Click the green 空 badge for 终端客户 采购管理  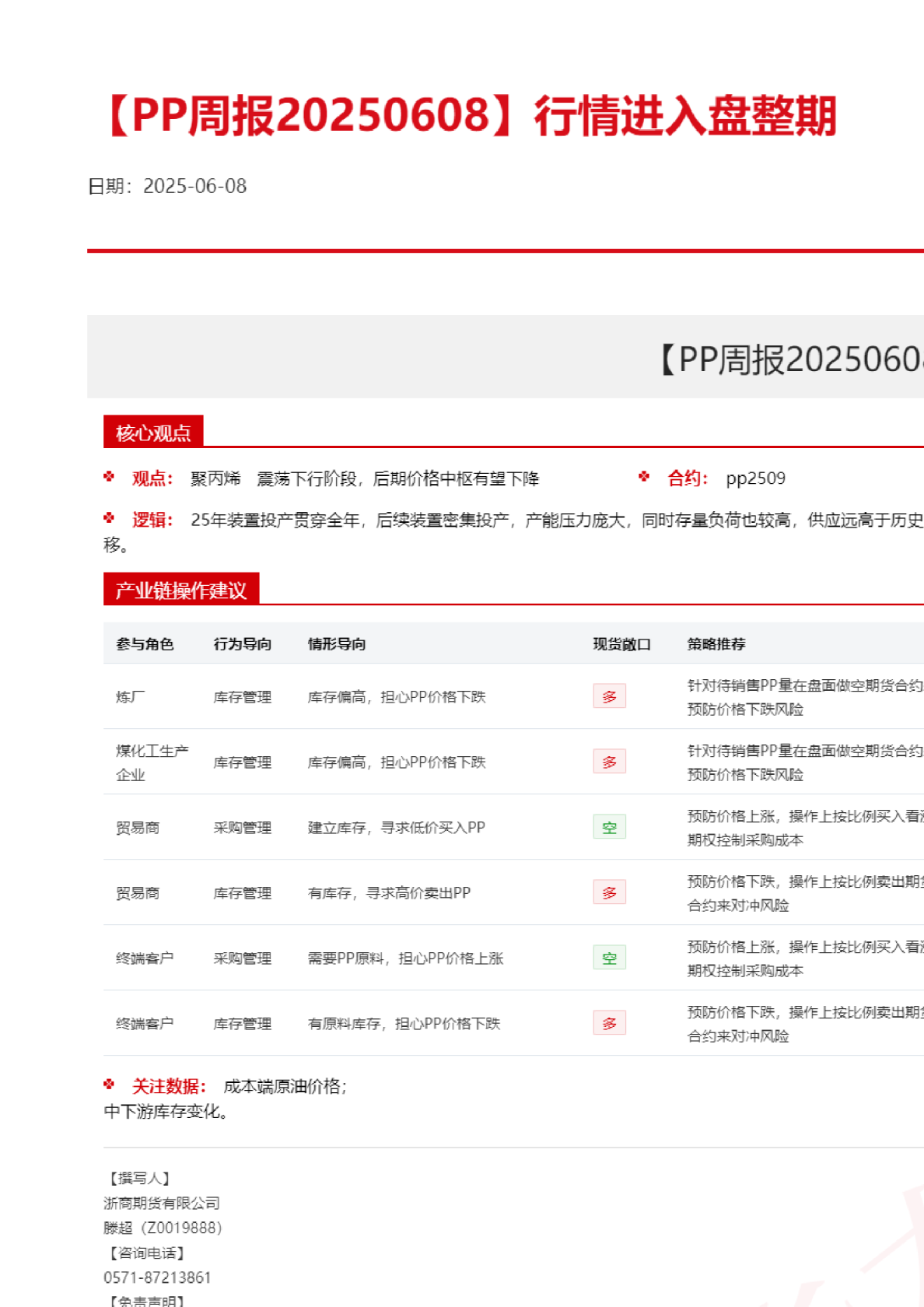pos(609,958)
